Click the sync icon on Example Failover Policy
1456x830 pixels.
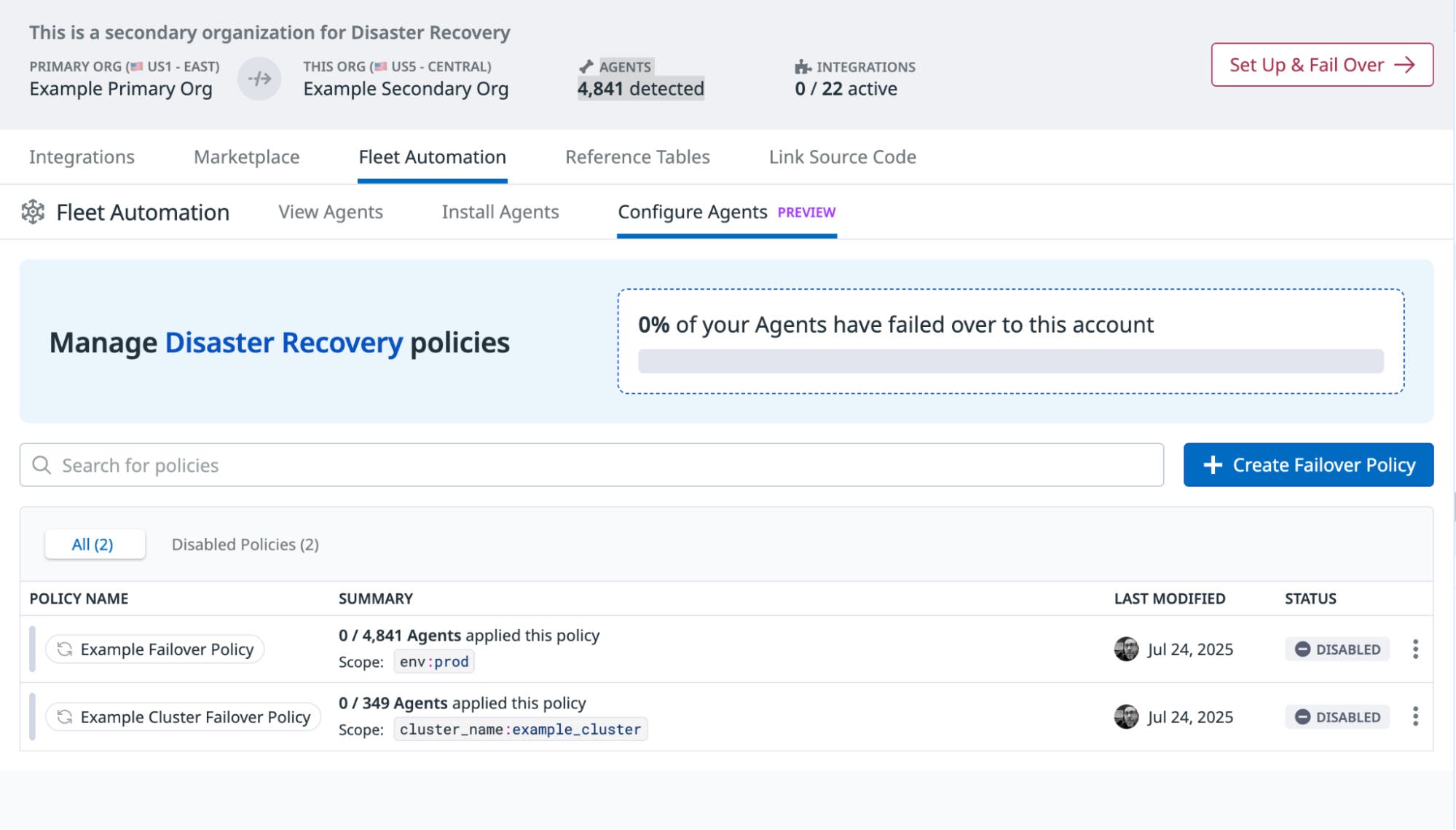point(64,649)
